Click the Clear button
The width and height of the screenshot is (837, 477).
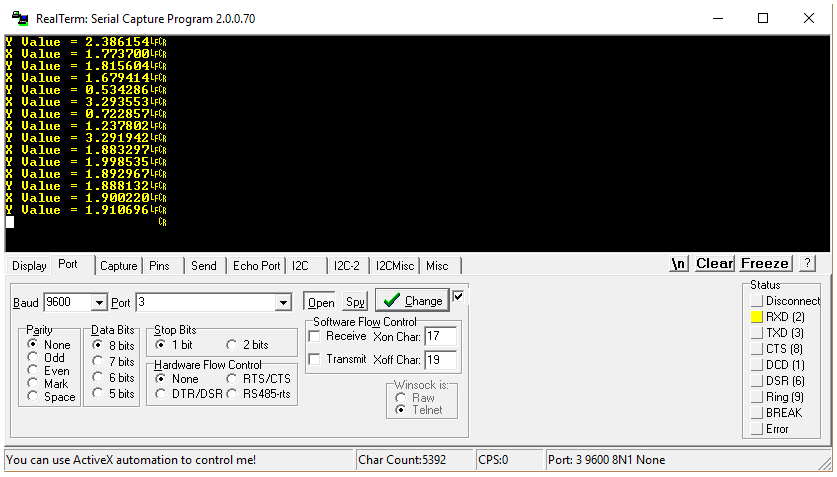(714, 264)
